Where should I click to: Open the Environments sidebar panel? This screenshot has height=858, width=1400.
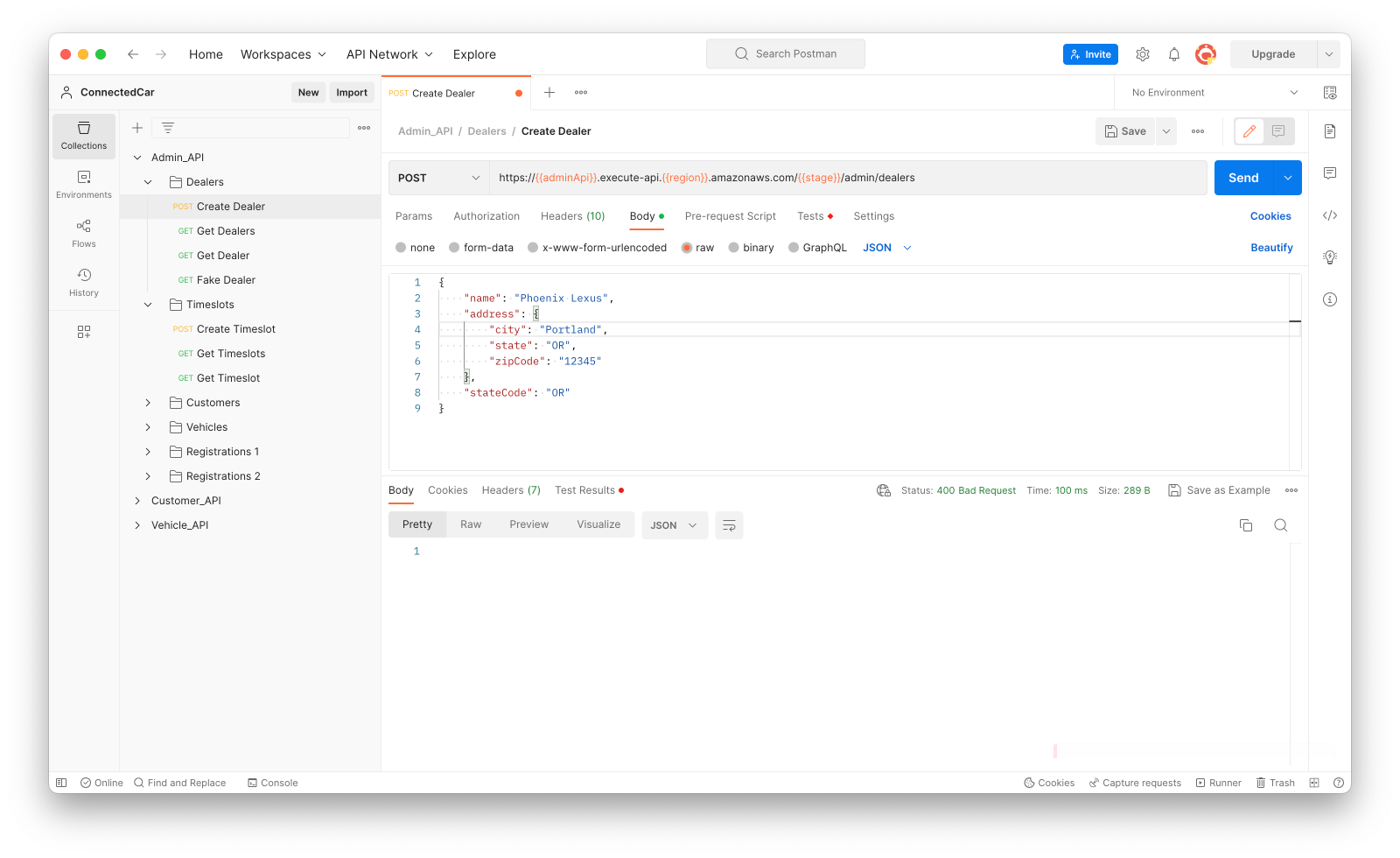[84, 185]
